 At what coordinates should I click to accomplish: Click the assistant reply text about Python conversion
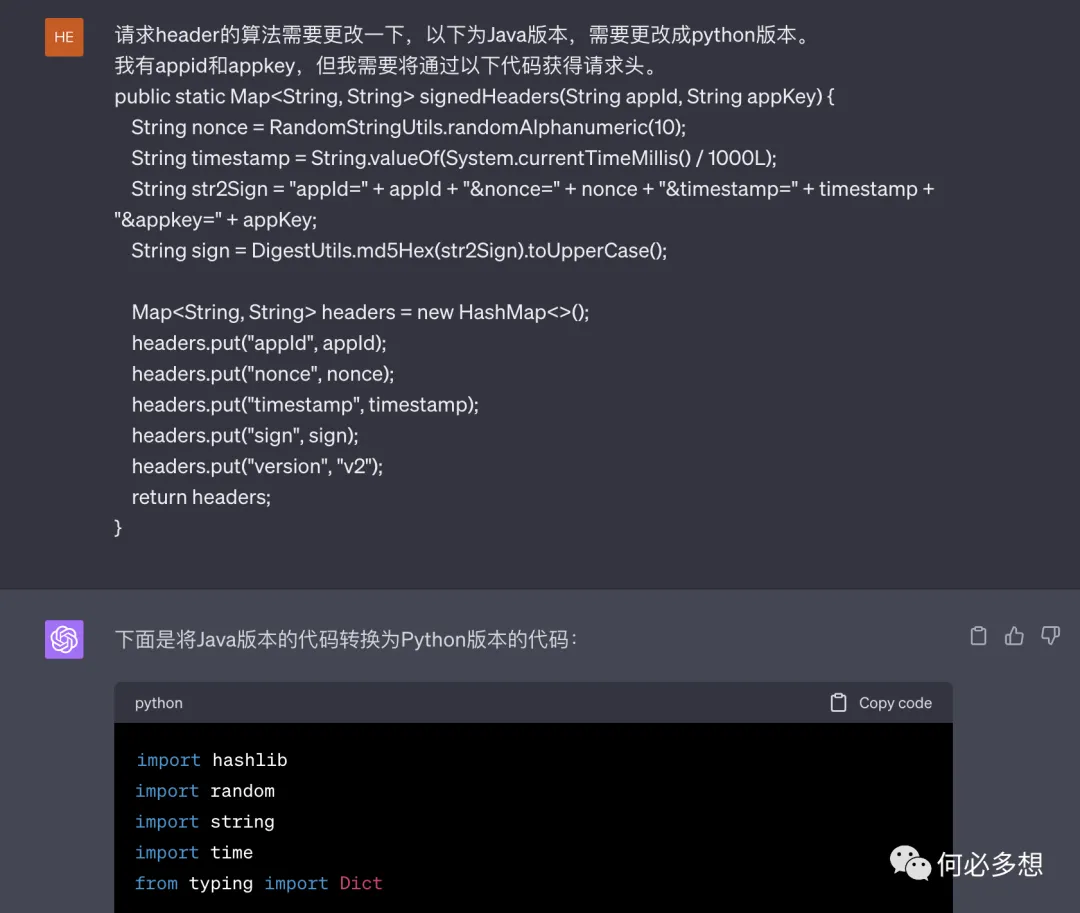coord(345,639)
